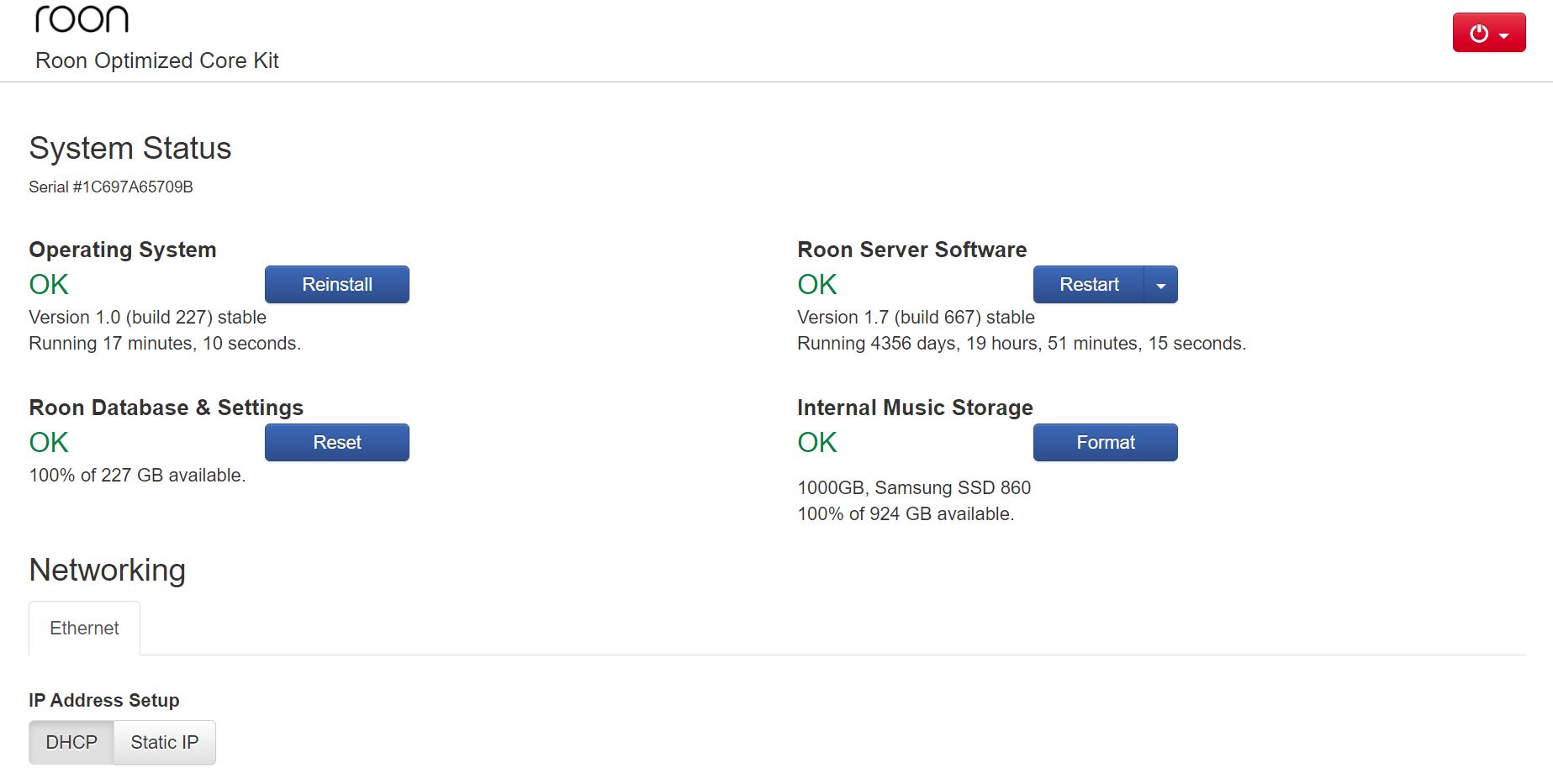The height and width of the screenshot is (784, 1553).
Task: Click '100% of 924 GB available.' text
Action: 906,513
